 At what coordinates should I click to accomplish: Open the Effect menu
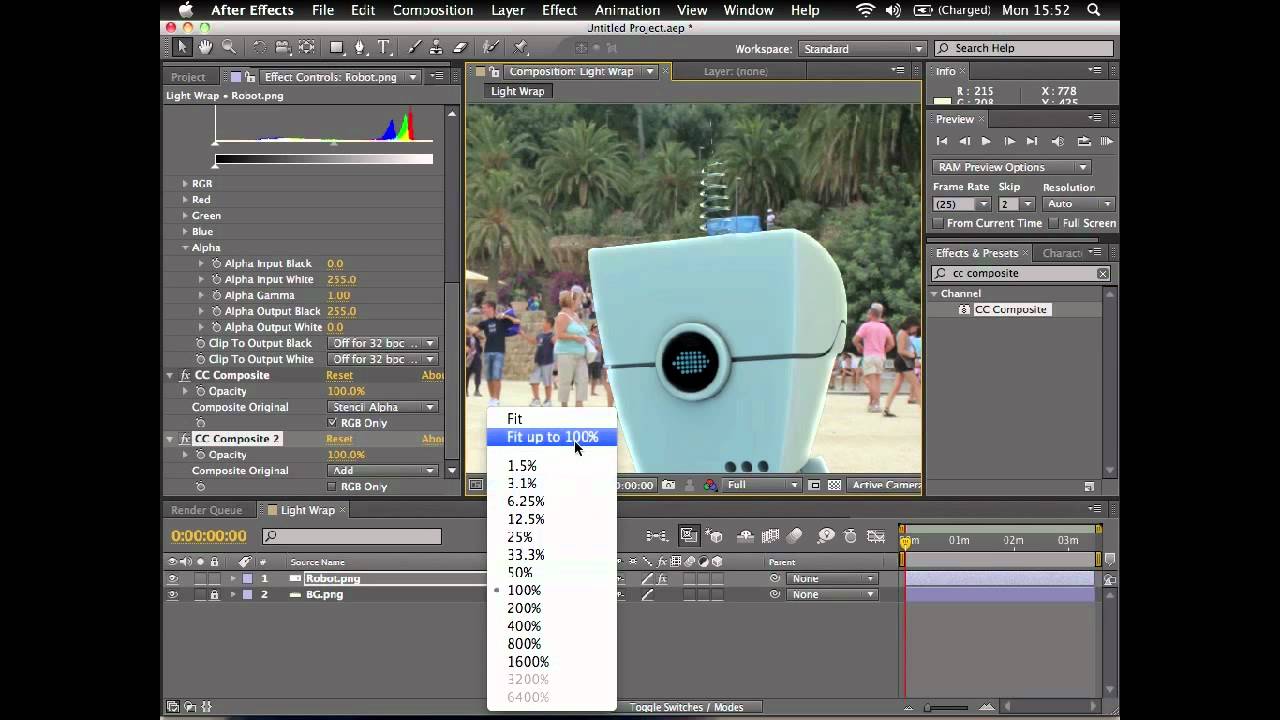click(559, 10)
